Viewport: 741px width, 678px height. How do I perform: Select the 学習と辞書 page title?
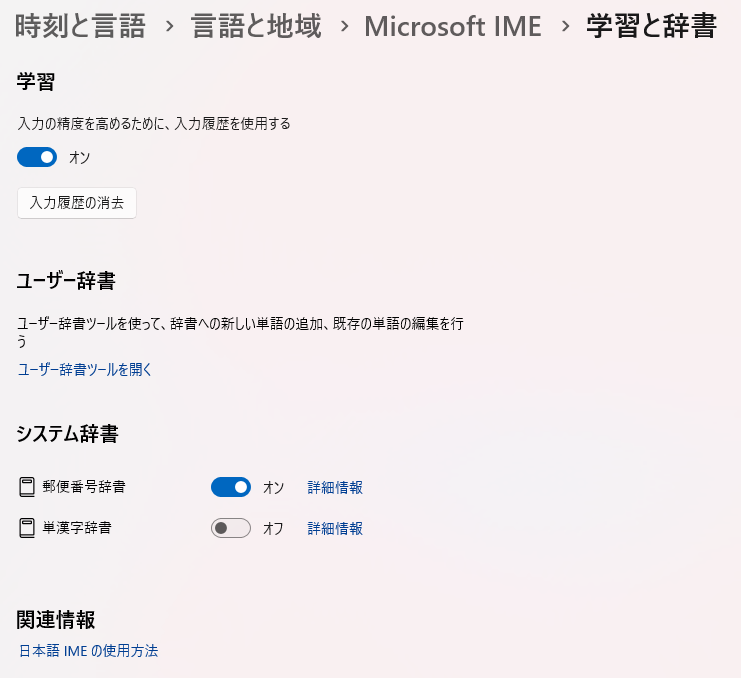point(651,27)
